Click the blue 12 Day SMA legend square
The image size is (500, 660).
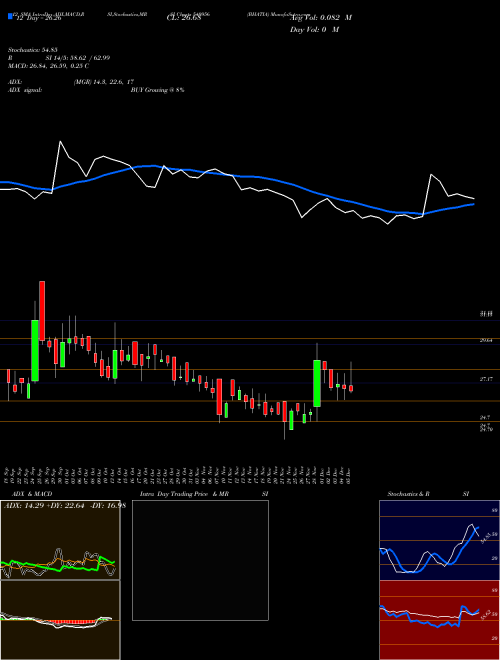[x=10, y=17]
